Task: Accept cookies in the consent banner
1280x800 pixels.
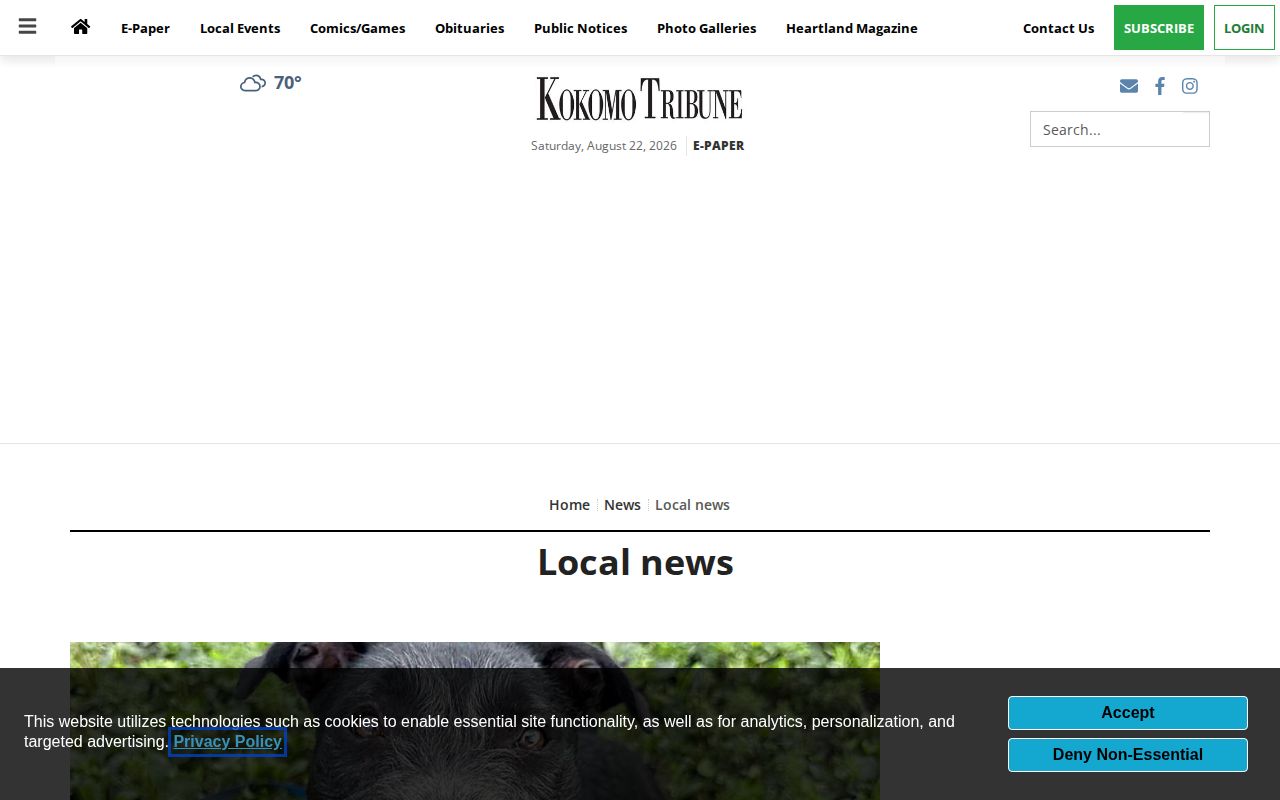Action: coord(1128,713)
